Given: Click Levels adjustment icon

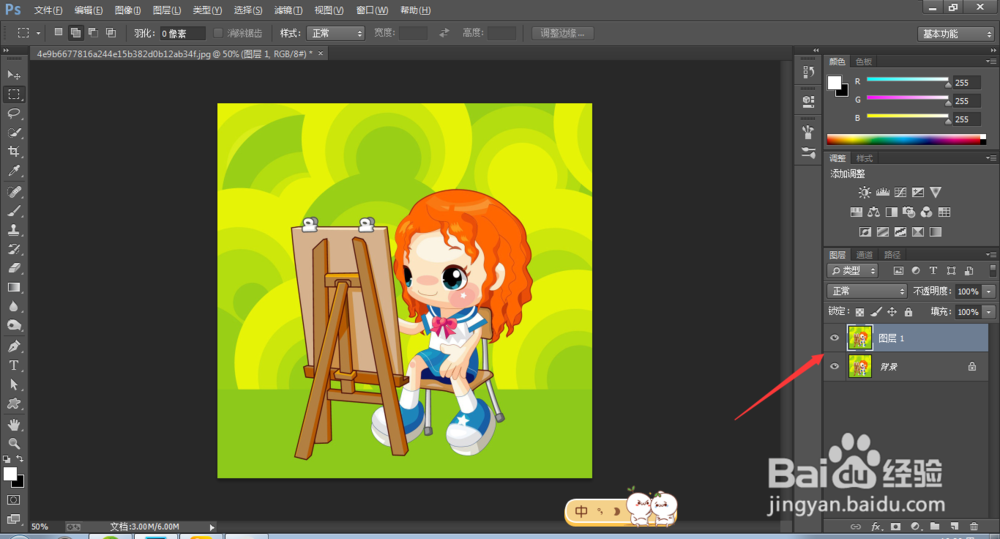Looking at the screenshot, I should (x=882, y=192).
